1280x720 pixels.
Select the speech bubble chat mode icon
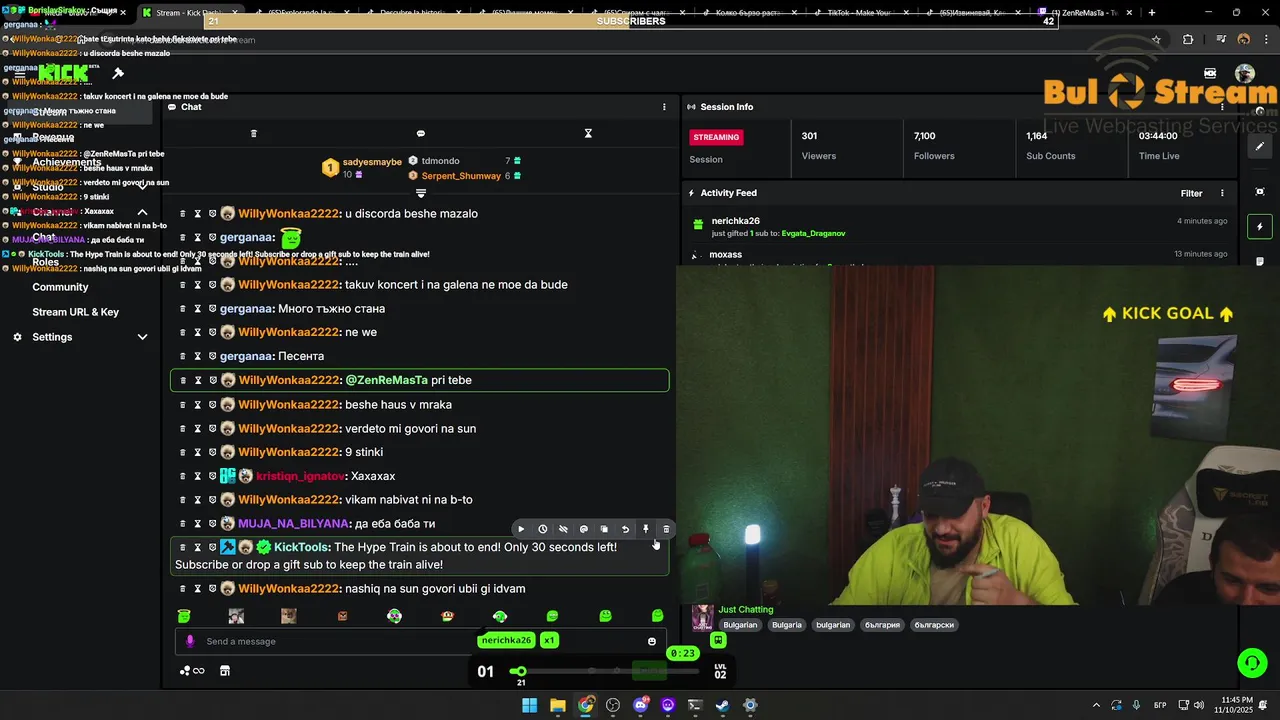tap(421, 134)
